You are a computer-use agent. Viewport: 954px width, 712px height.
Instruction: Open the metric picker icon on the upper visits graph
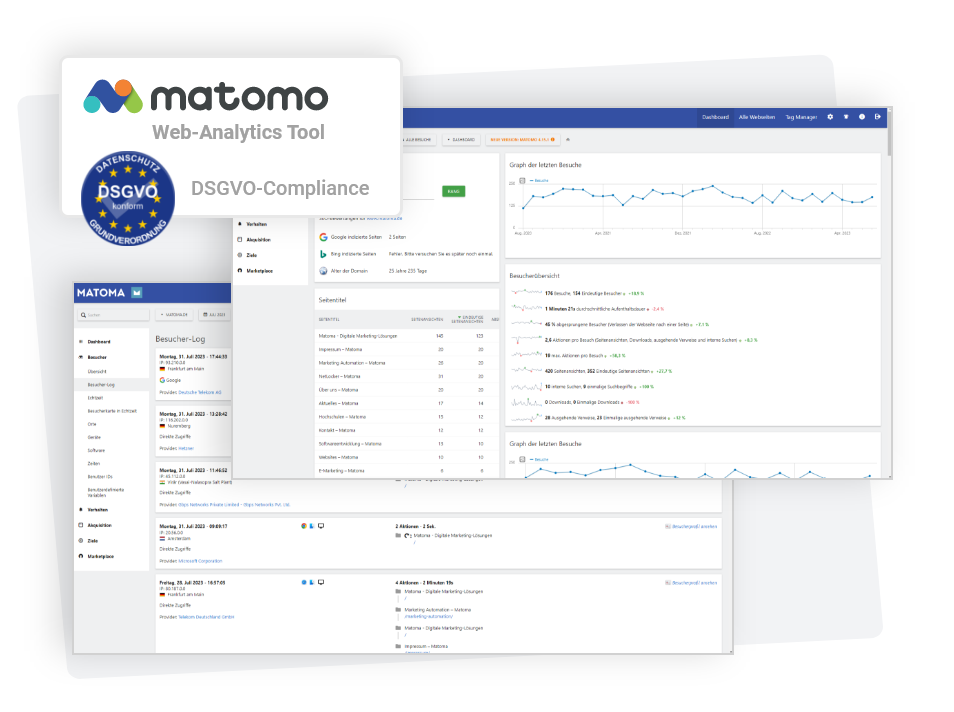point(522,181)
